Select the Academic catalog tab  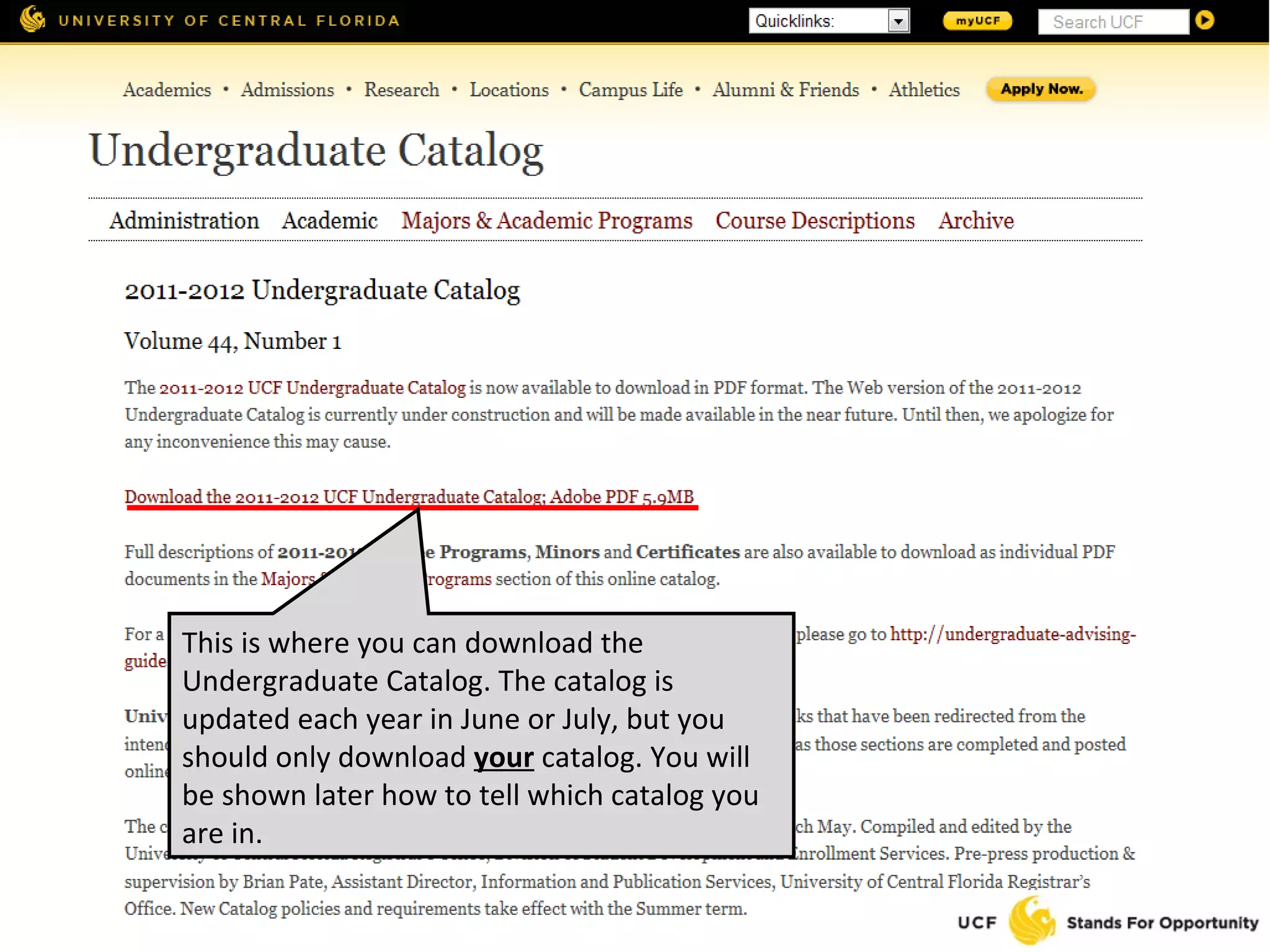[330, 221]
